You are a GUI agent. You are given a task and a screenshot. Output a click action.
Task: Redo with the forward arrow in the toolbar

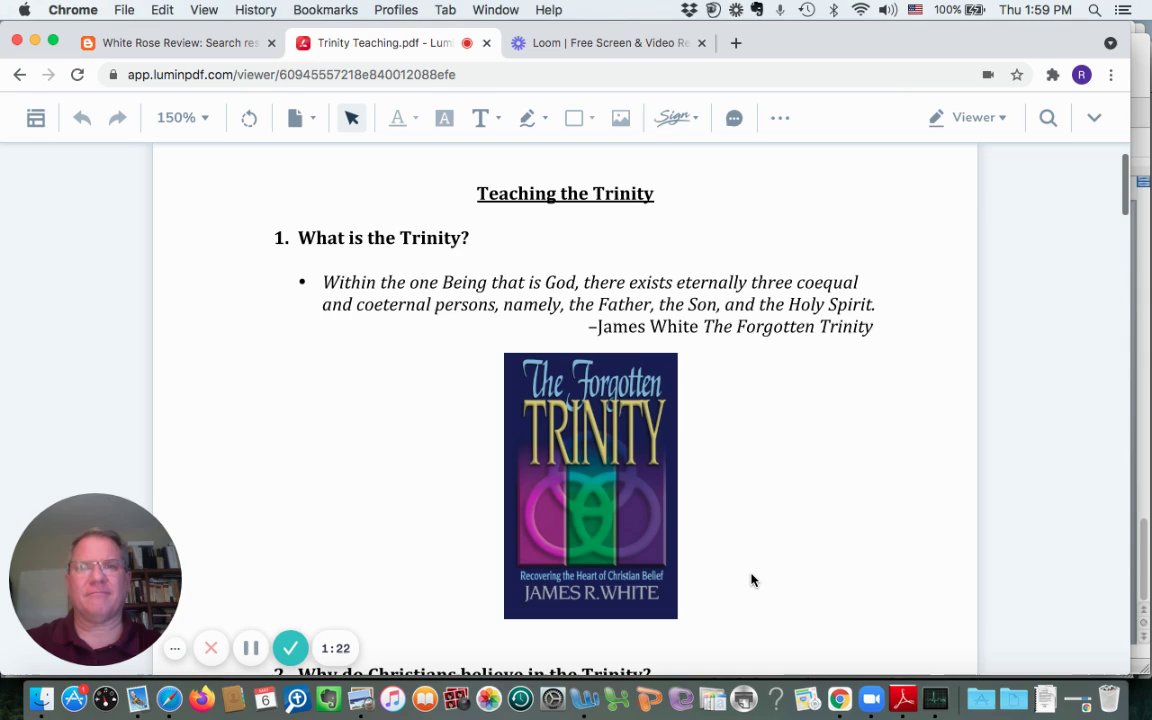(x=118, y=118)
